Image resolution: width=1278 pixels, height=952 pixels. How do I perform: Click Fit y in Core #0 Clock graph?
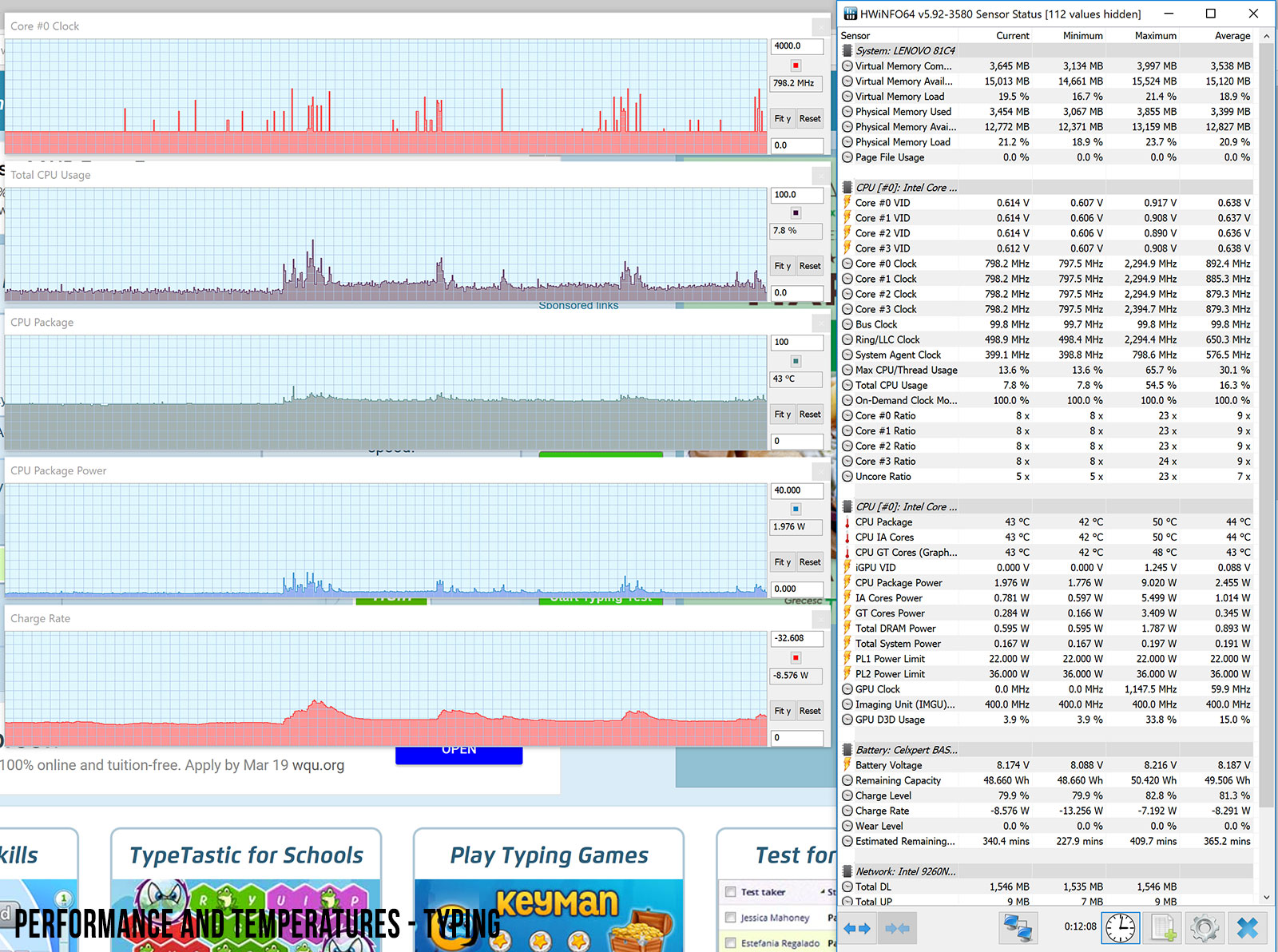(x=782, y=118)
